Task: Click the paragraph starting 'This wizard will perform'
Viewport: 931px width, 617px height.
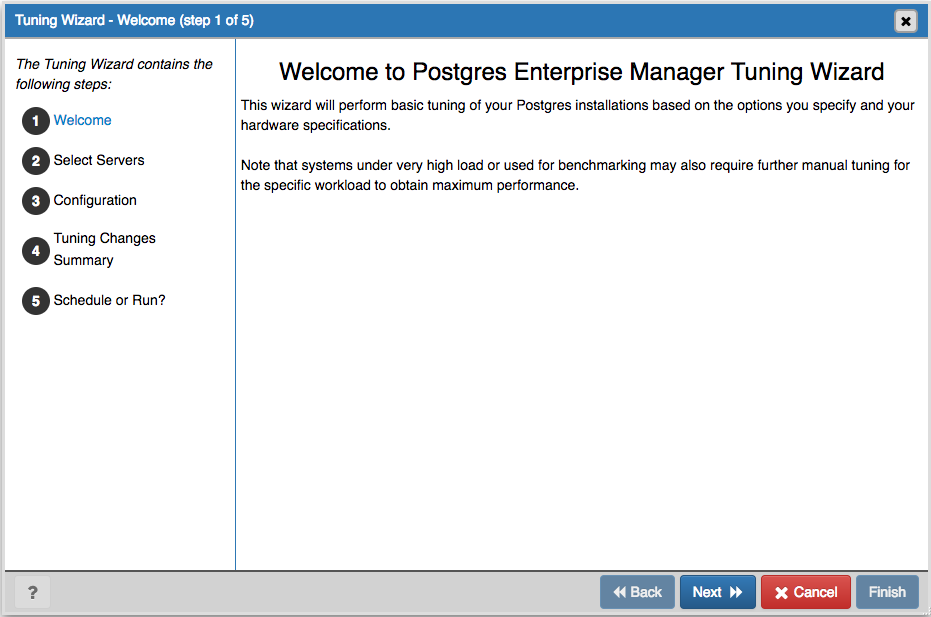Action: pyautogui.click(x=577, y=115)
